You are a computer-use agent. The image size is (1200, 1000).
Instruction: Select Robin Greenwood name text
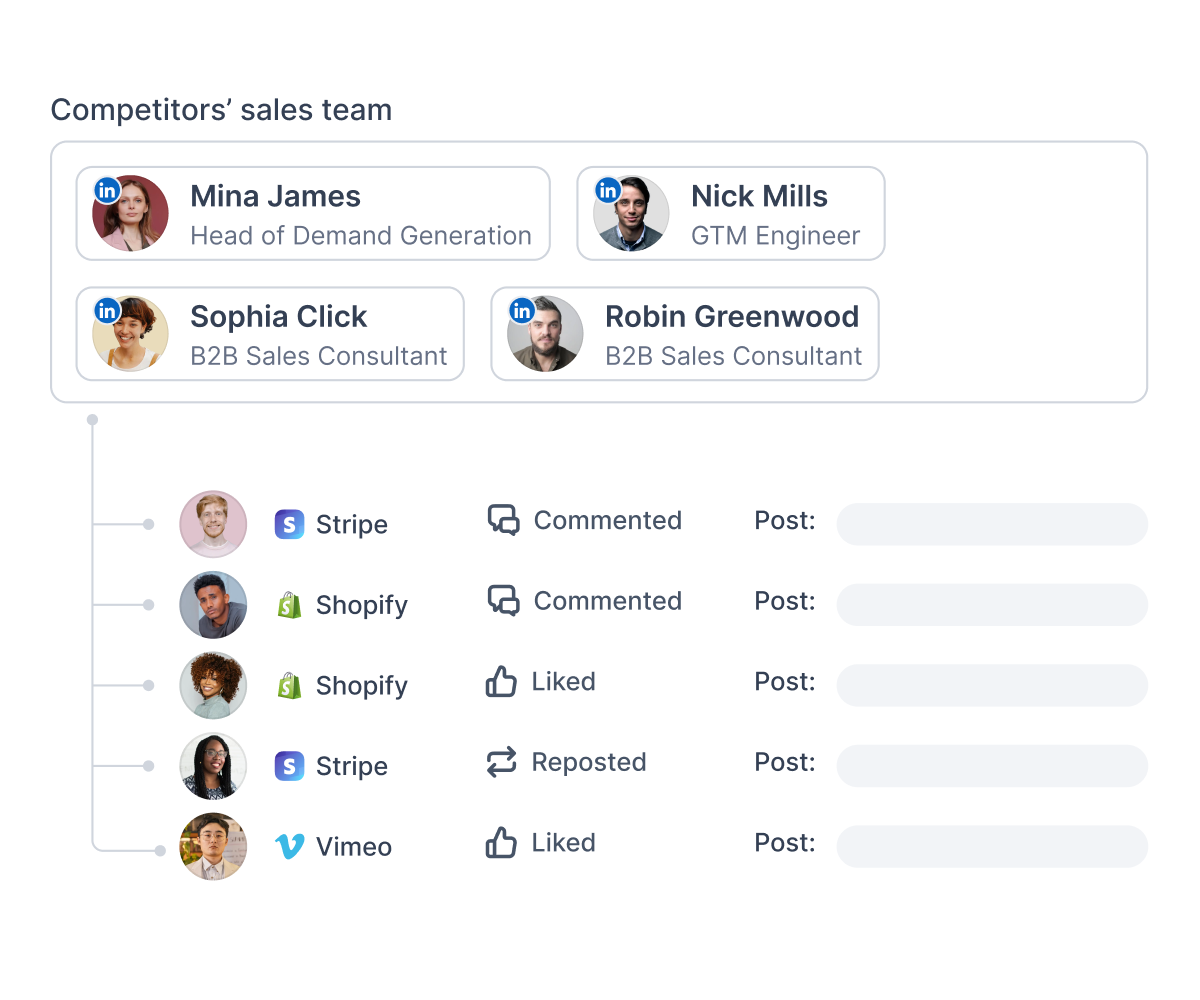tap(732, 316)
